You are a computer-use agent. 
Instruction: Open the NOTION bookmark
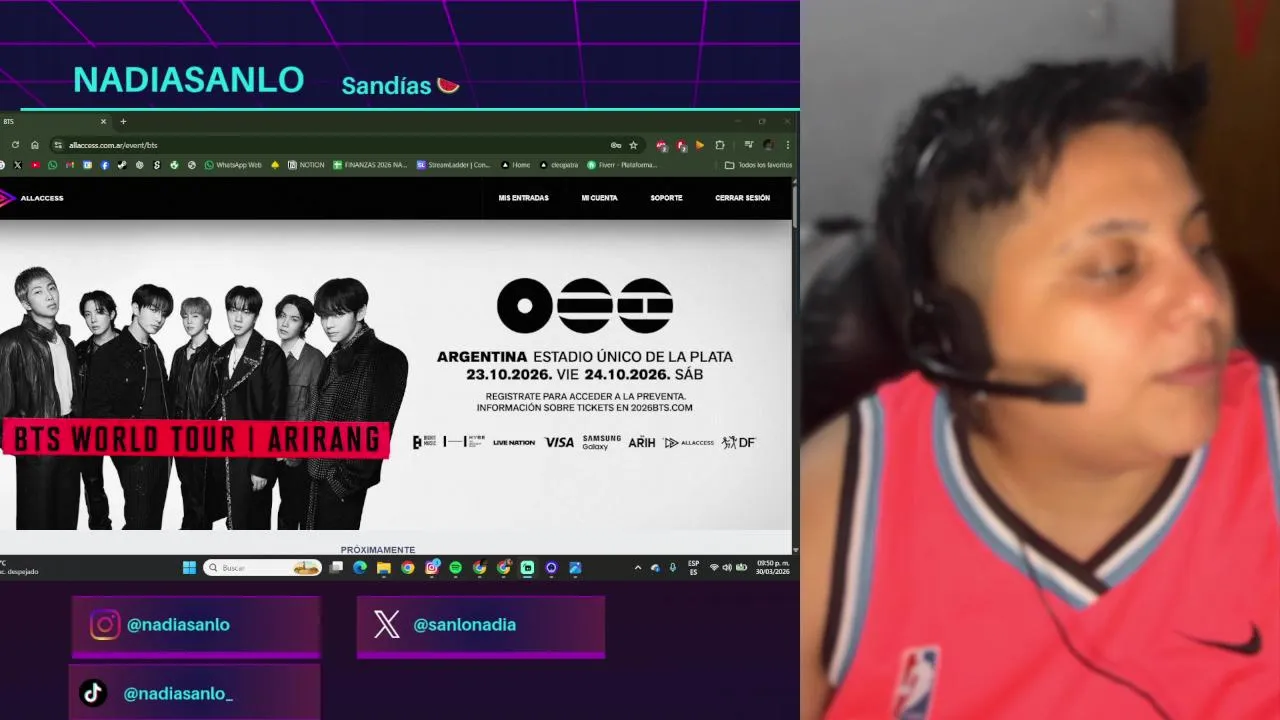tap(306, 165)
